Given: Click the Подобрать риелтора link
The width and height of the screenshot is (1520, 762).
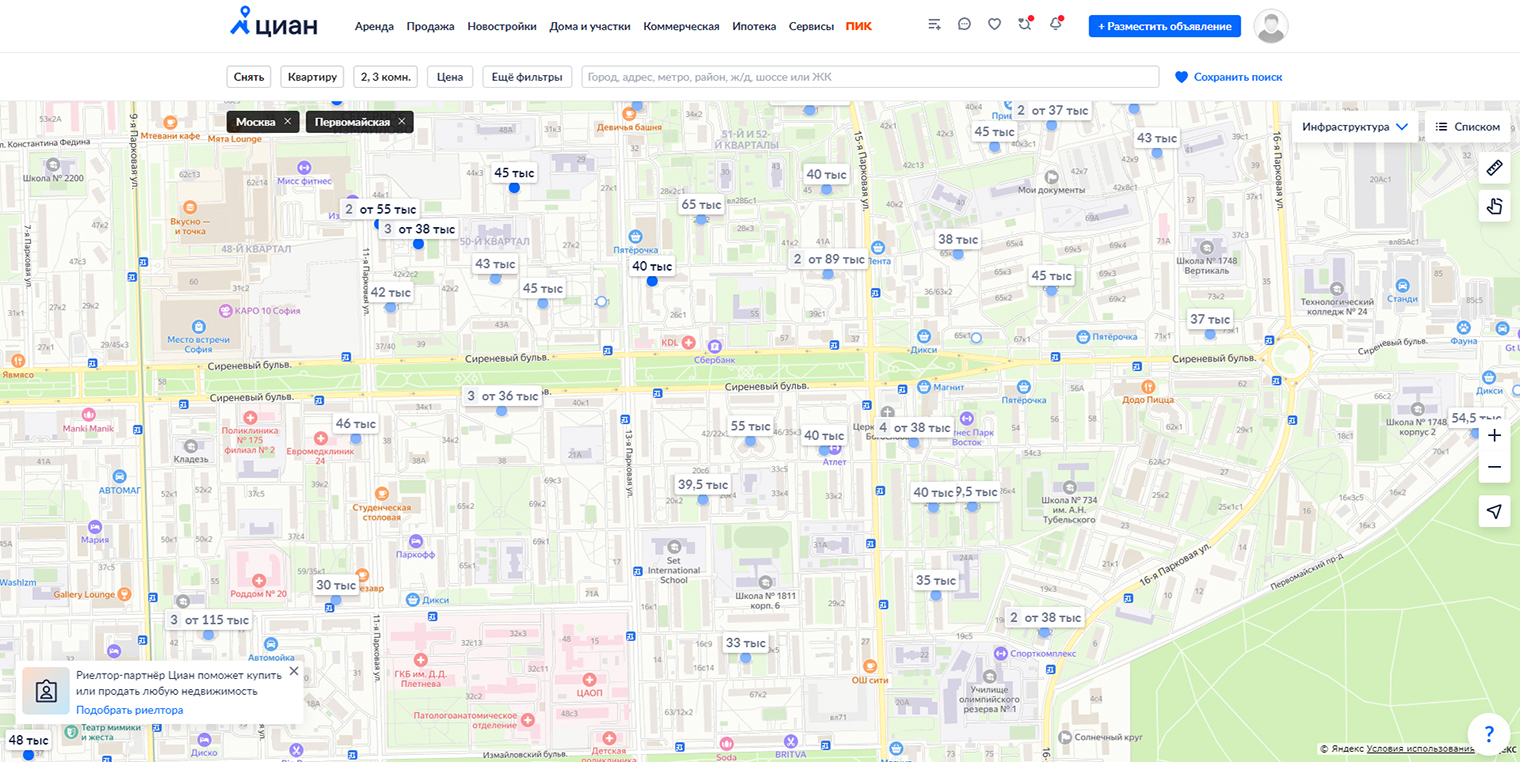Looking at the screenshot, I should point(130,710).
